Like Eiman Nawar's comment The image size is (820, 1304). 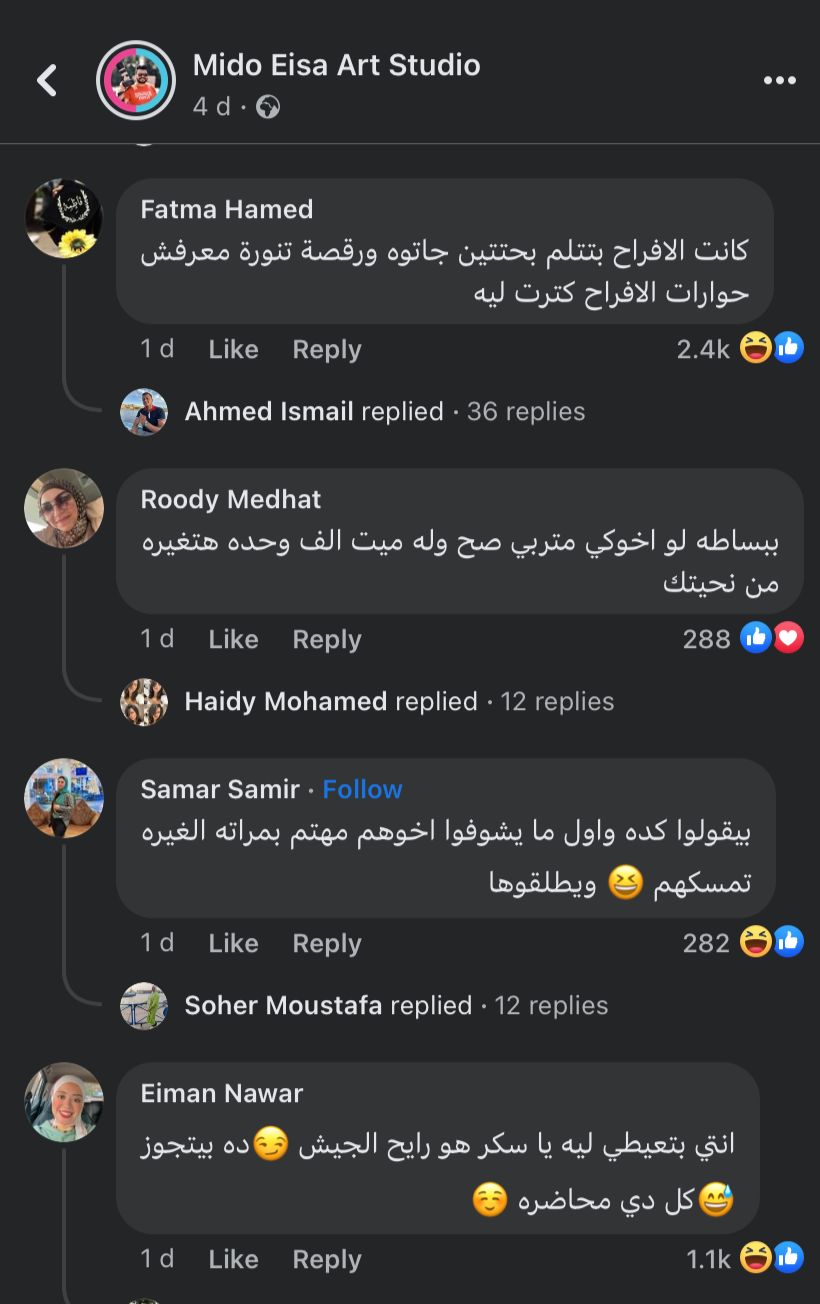click(x=233, y=1259)
